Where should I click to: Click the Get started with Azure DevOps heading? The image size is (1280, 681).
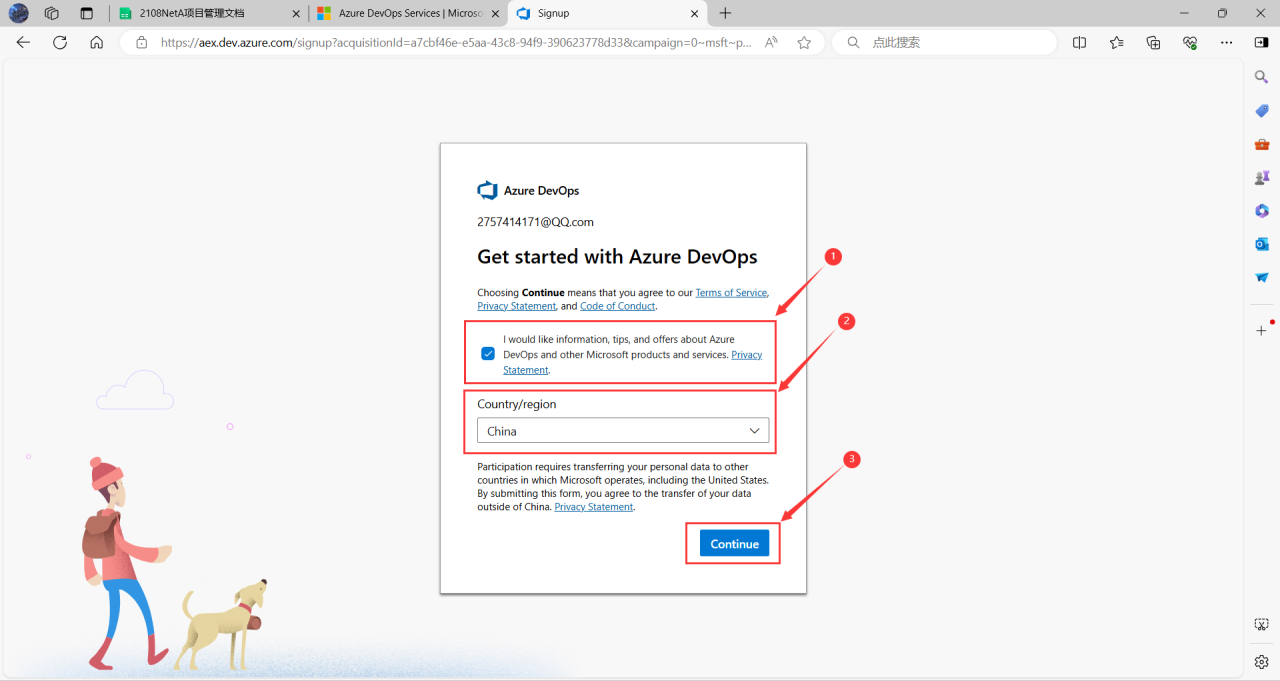617,257
